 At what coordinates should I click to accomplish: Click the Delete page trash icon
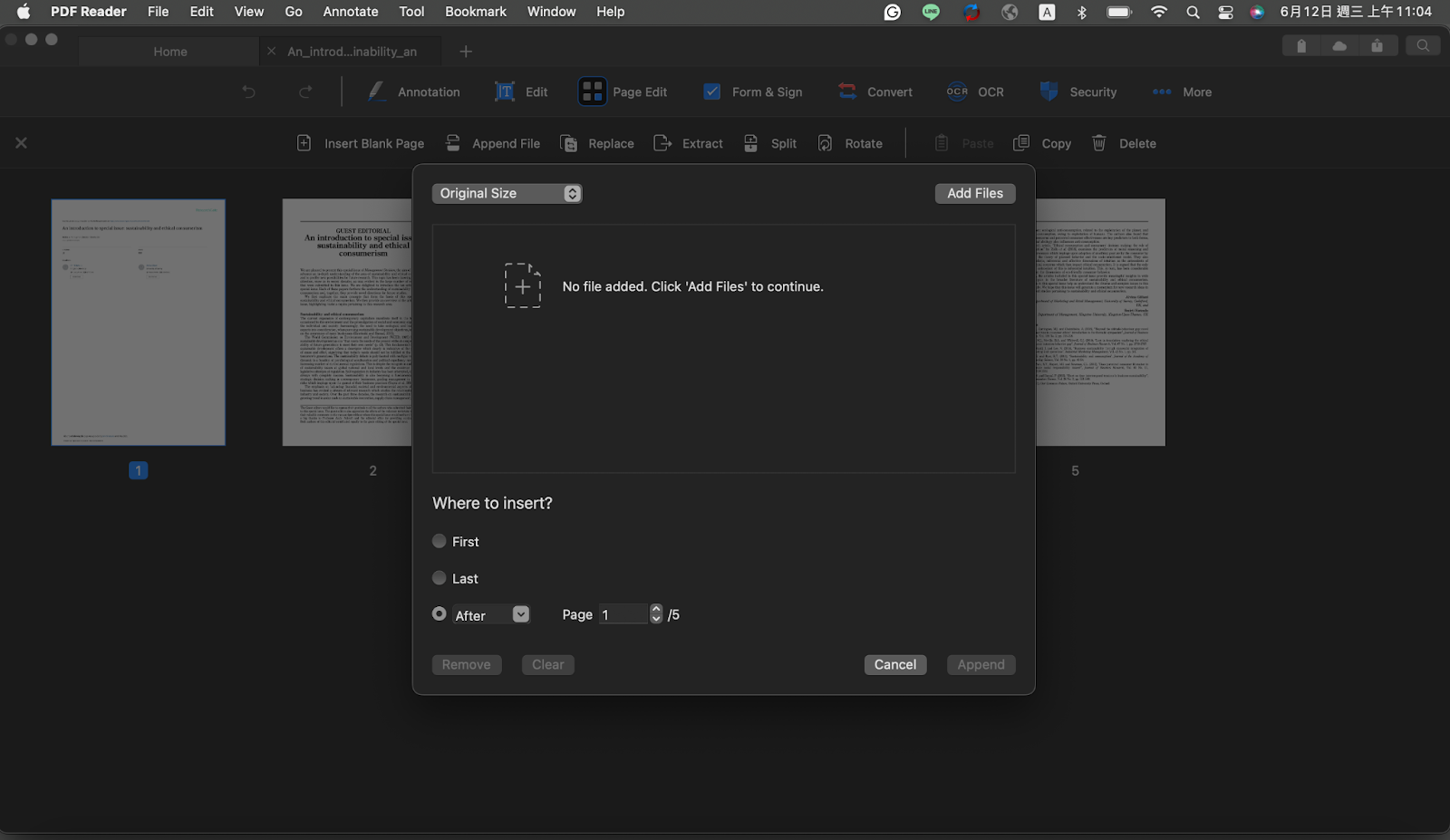coord(1099,143)
